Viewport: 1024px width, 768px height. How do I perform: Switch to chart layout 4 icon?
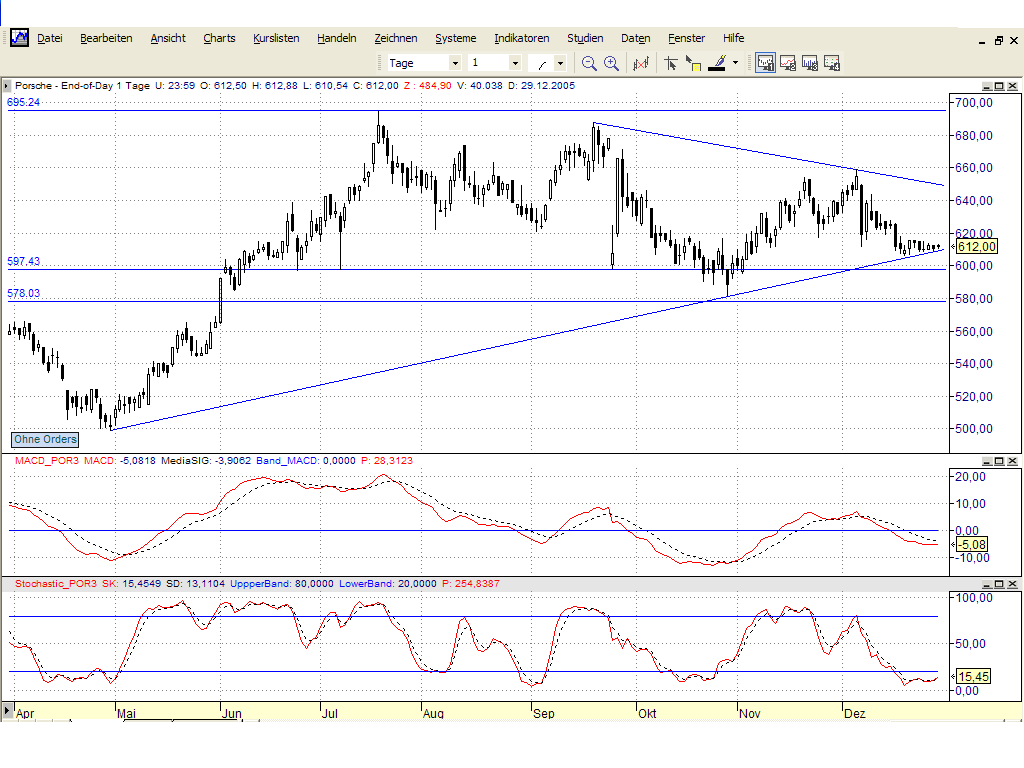click(x=831, y=62)
